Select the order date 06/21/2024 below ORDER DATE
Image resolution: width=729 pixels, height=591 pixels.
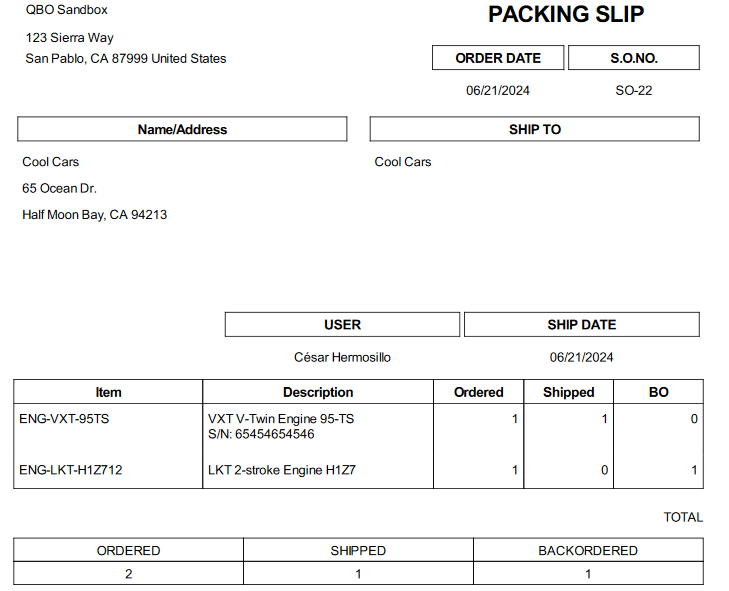(498, 90)
